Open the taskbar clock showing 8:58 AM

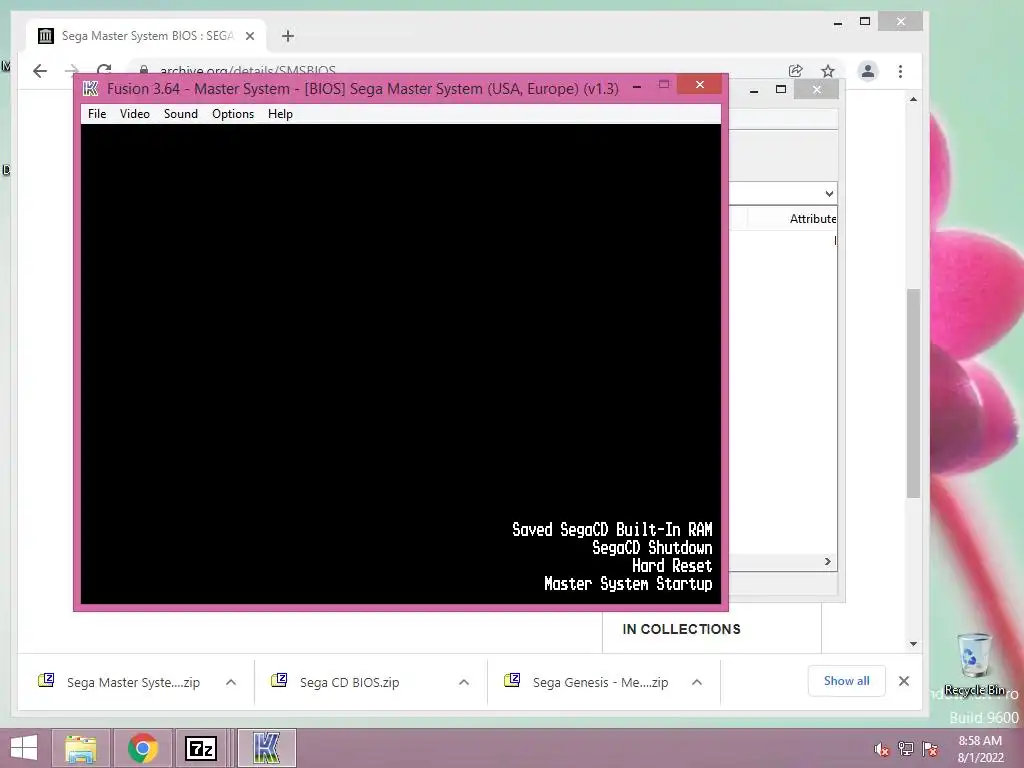(x=980, y=748)
